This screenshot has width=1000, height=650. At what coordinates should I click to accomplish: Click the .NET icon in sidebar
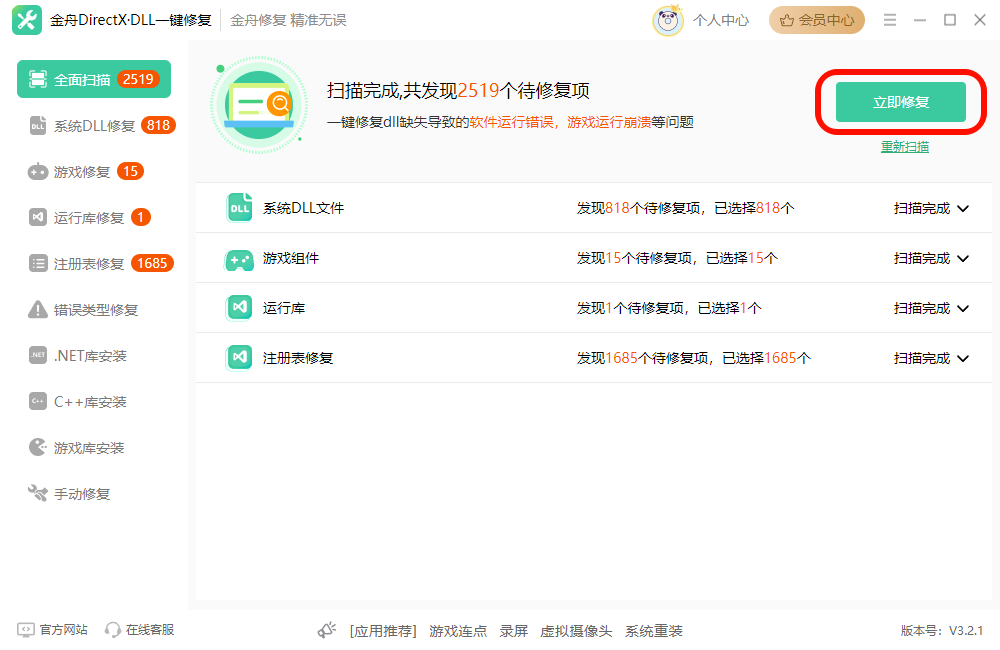point(38,355)
